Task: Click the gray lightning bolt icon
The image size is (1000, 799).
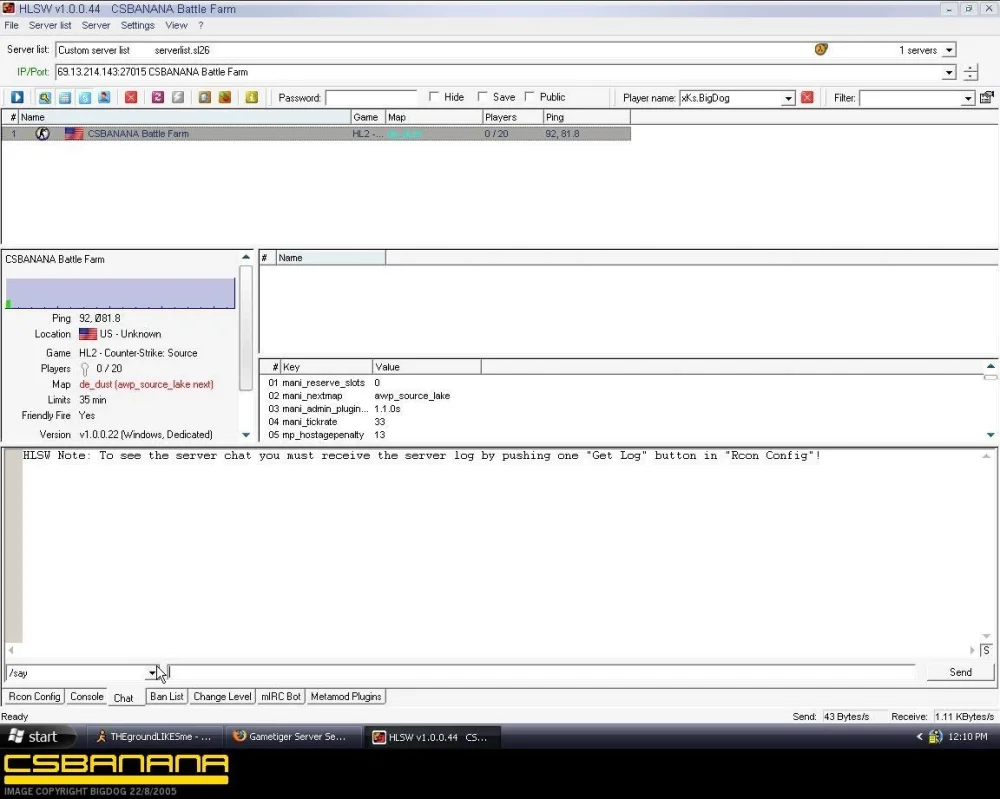Action: coord(178,98)
